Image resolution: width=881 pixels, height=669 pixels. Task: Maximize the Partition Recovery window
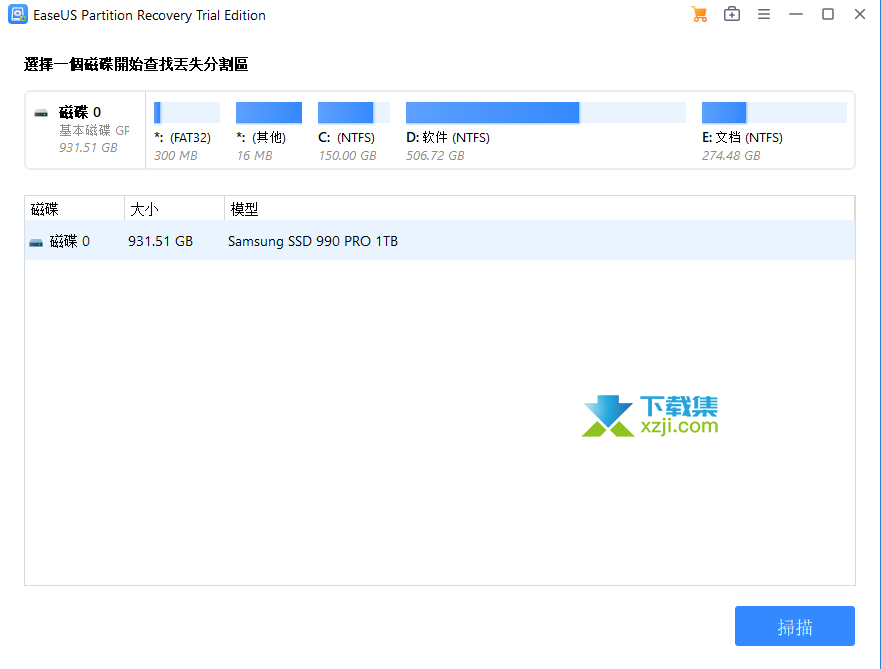pos(828,14)
